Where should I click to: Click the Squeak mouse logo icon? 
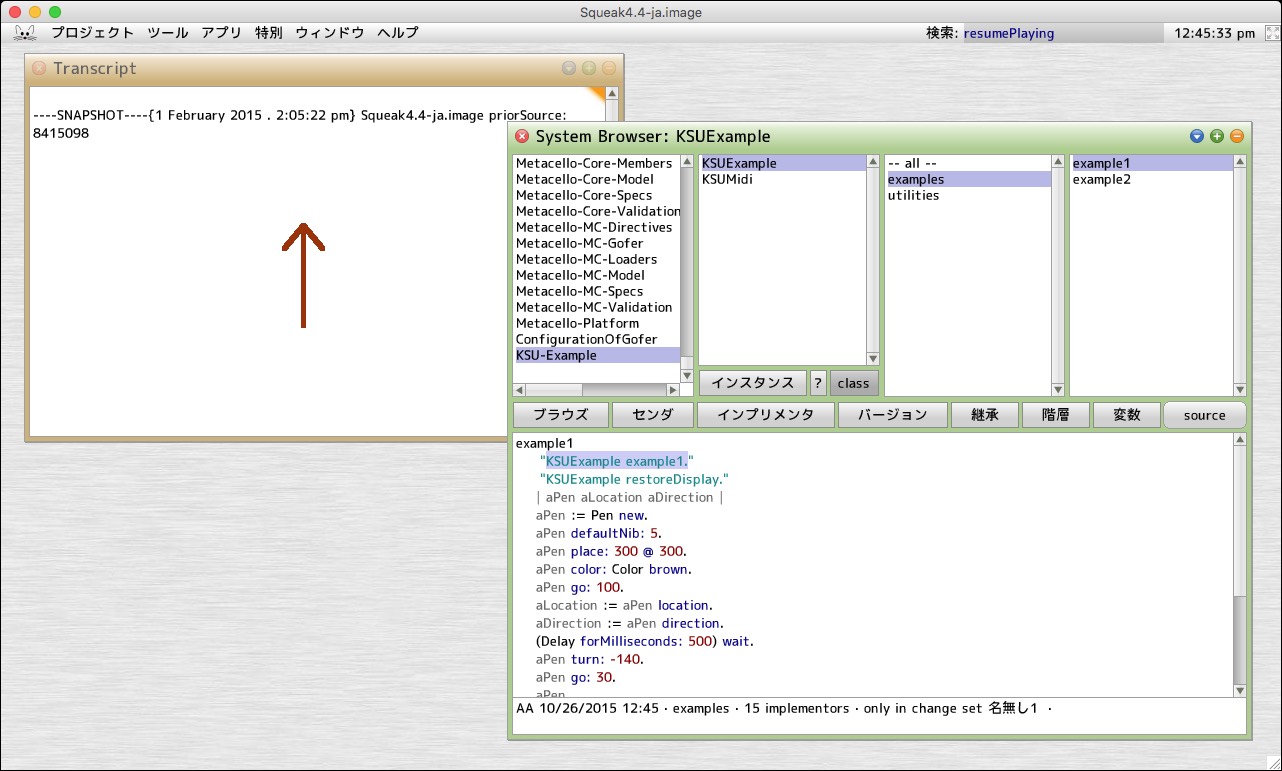(x=26, y=33)
